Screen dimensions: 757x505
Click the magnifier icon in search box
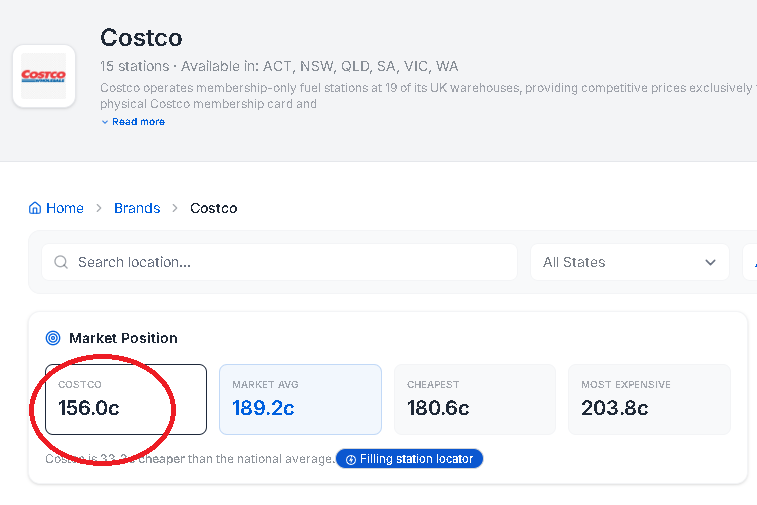(60, 262)
